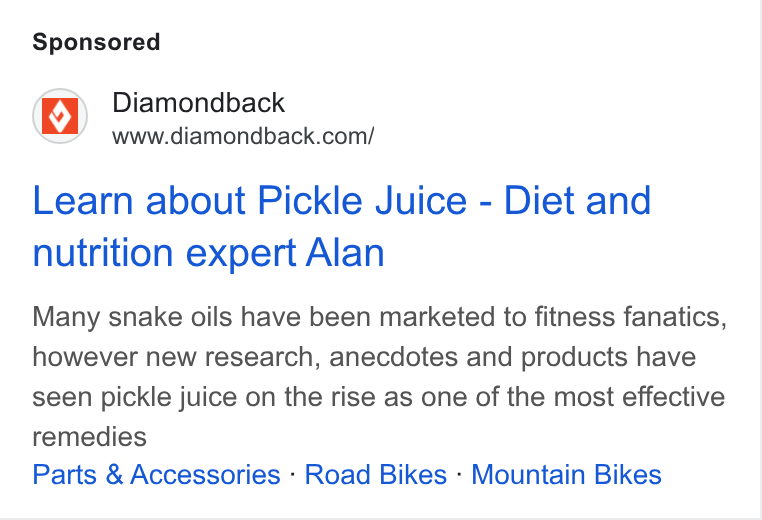Open the Parts & Accessories sitelink
Viewport: 762px width, 520px height.
pos(156,474)
